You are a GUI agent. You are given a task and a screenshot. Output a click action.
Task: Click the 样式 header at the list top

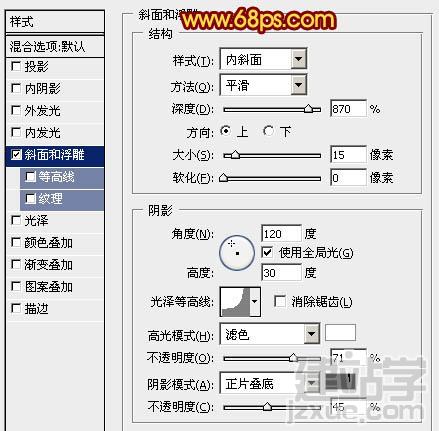pos(55,22)
